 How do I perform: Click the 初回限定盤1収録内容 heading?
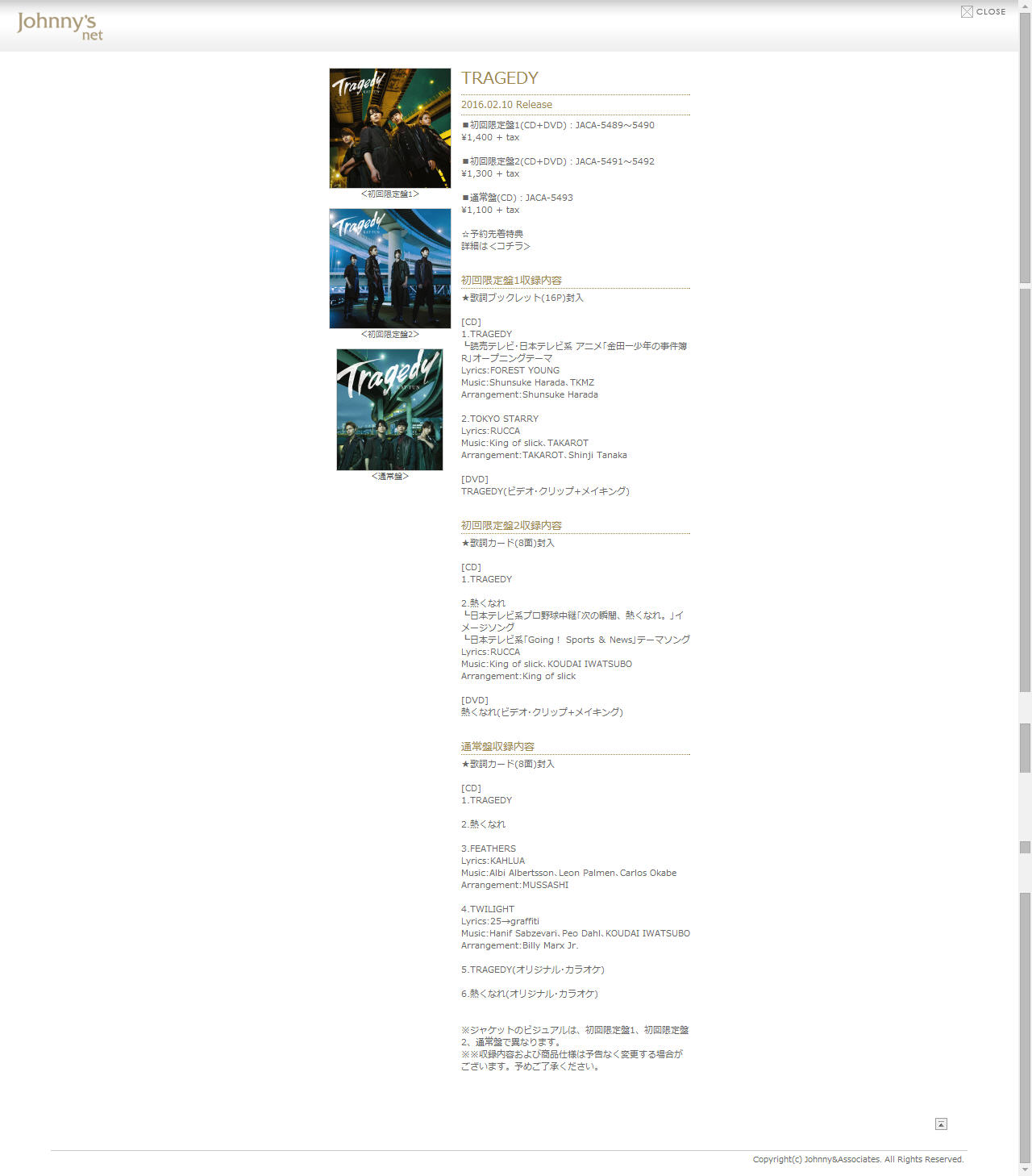pyautogui.click(x=511, y=280)
